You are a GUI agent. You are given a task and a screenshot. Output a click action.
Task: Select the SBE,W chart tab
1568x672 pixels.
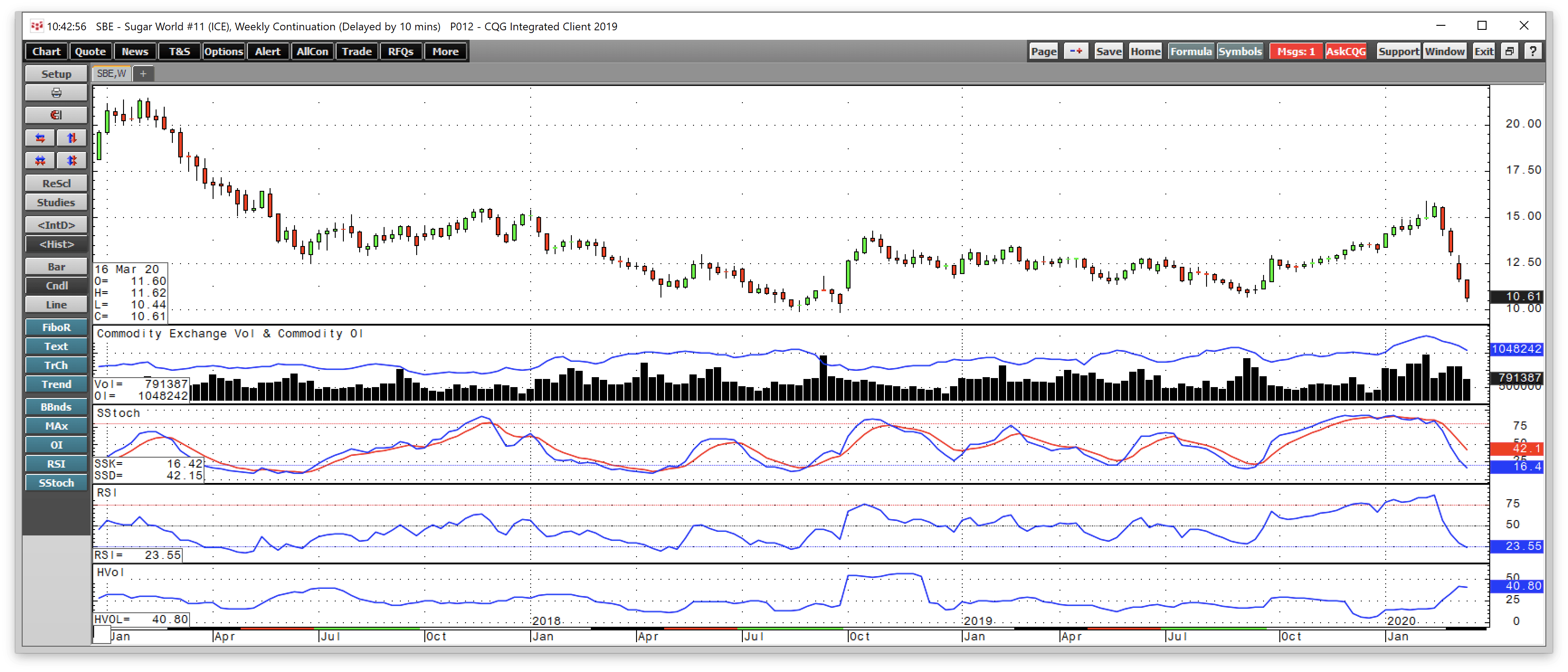coord(111,74)
